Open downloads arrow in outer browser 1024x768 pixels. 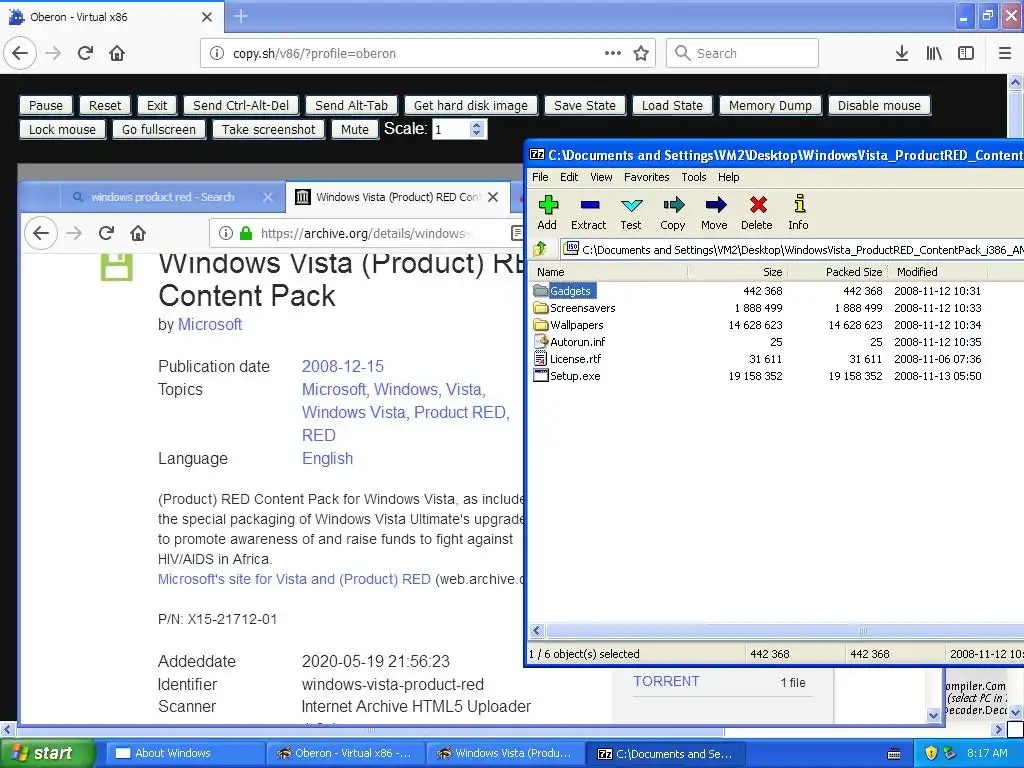click(902, 53)
